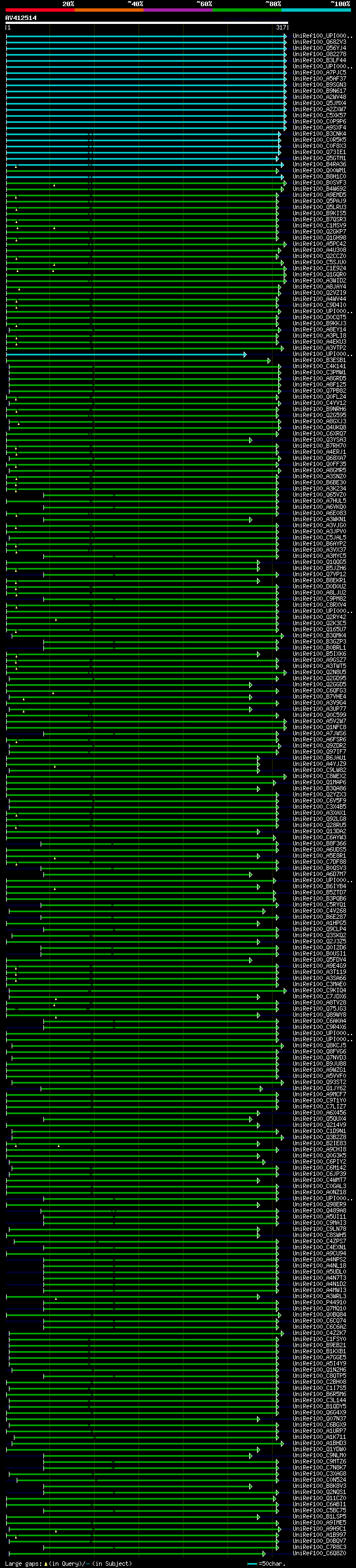This screenshot has height=1568, width=356.
Task: Click the UniRef100_A8JAY4 label
Action: [x=319, y=286]
